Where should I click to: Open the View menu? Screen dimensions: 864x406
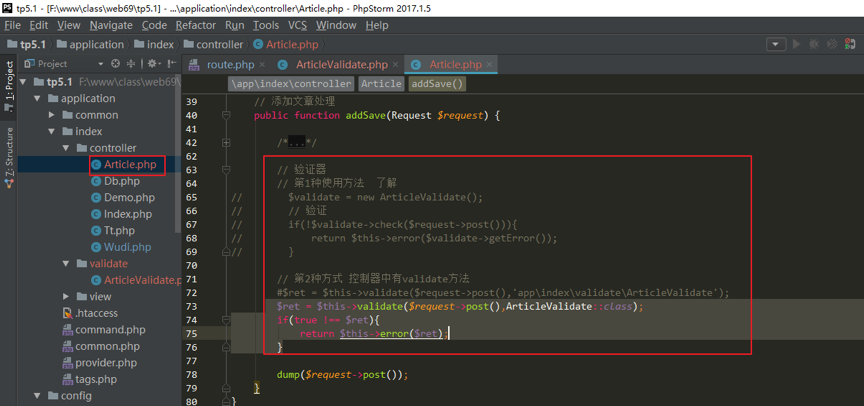pyautogui.click(x=68, y=25)
